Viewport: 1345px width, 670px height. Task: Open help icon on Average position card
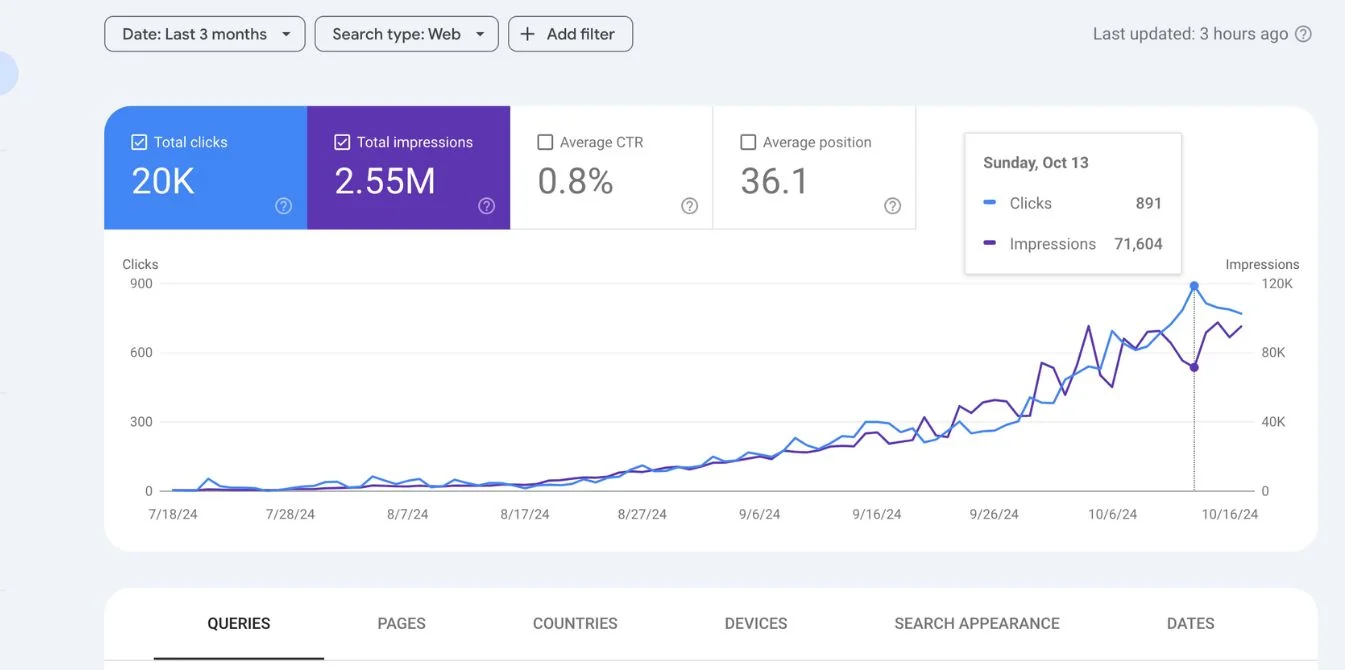893,206
